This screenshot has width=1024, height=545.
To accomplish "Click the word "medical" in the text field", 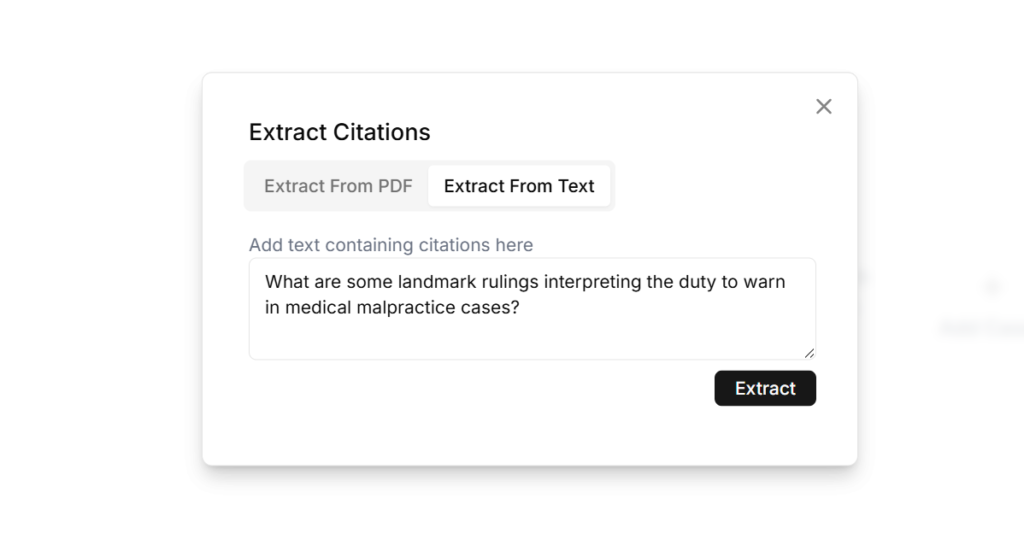I will [x=317, y=308].
